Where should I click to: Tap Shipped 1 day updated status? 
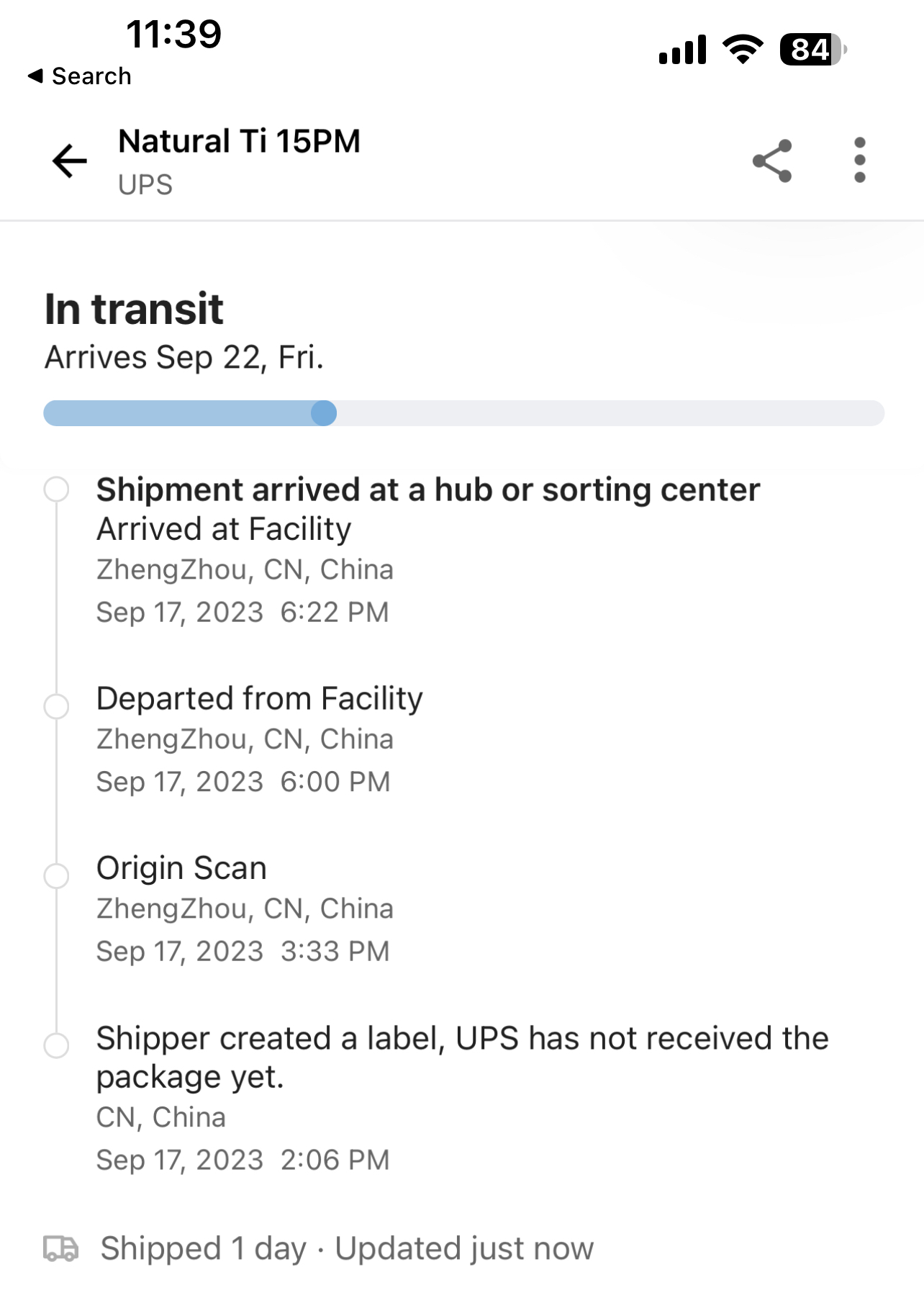point(347,1249)
